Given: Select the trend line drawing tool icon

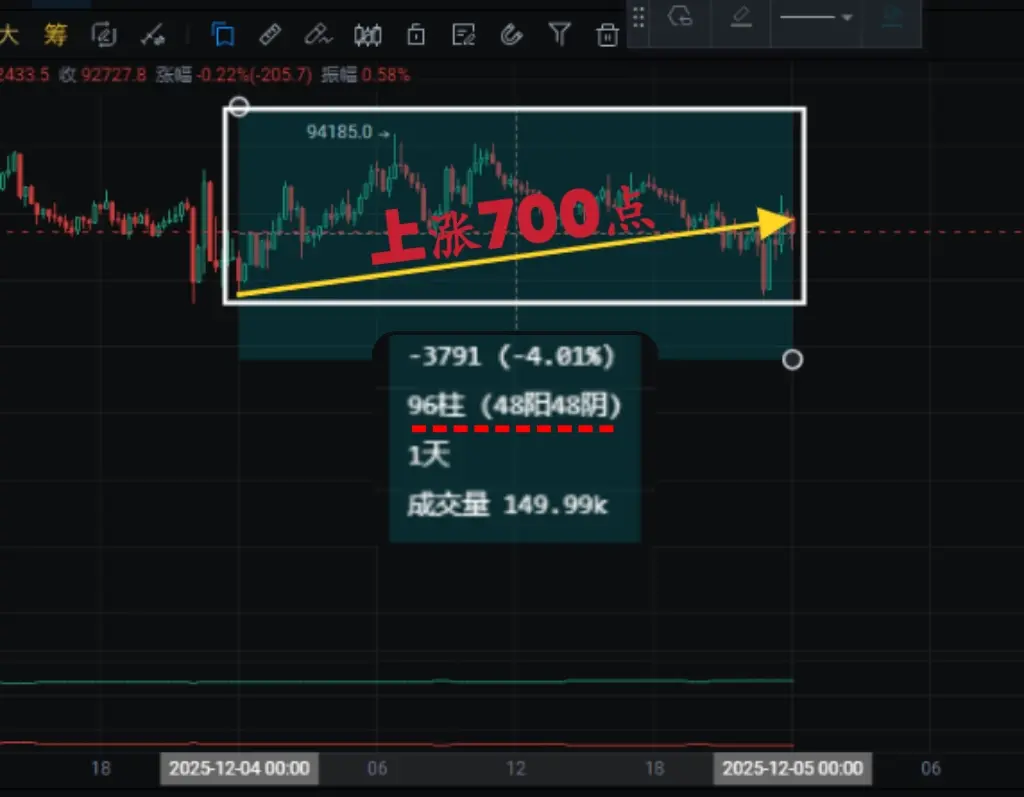Looking at the screenshot, I should [x=153, y=35].
